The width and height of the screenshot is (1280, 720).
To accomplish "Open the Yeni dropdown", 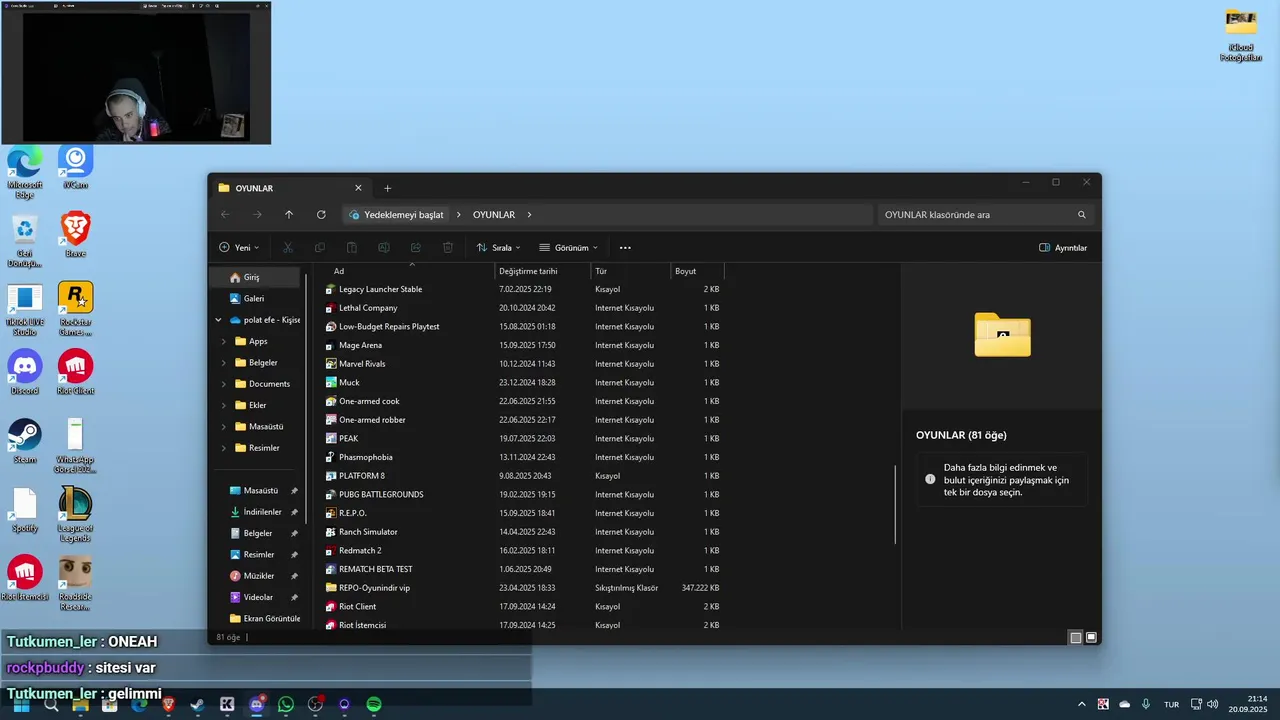I will pyautogui.click(x=239, y=248).
